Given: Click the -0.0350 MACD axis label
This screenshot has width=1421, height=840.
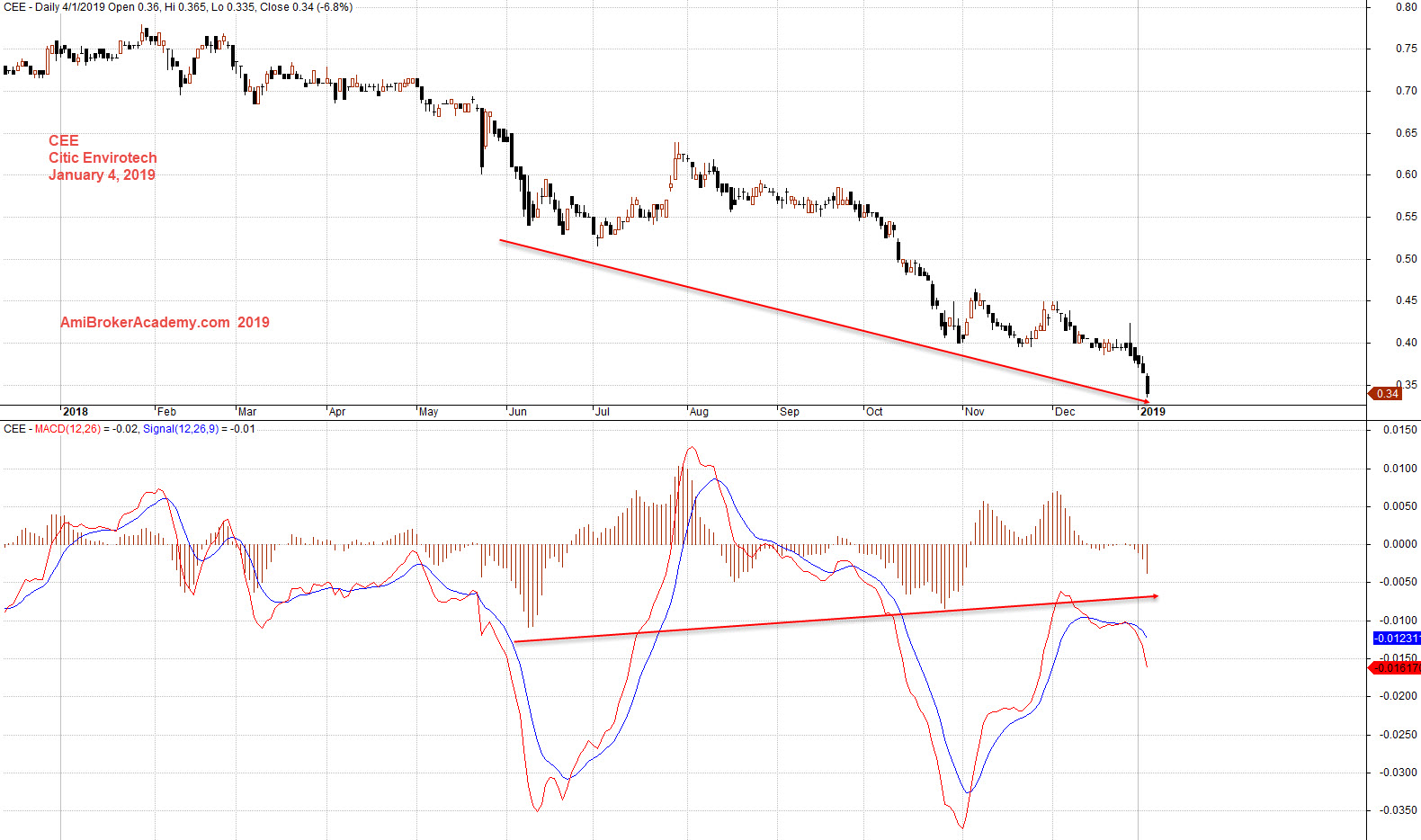Looking at the screenshot, I should pos(1399,810).
